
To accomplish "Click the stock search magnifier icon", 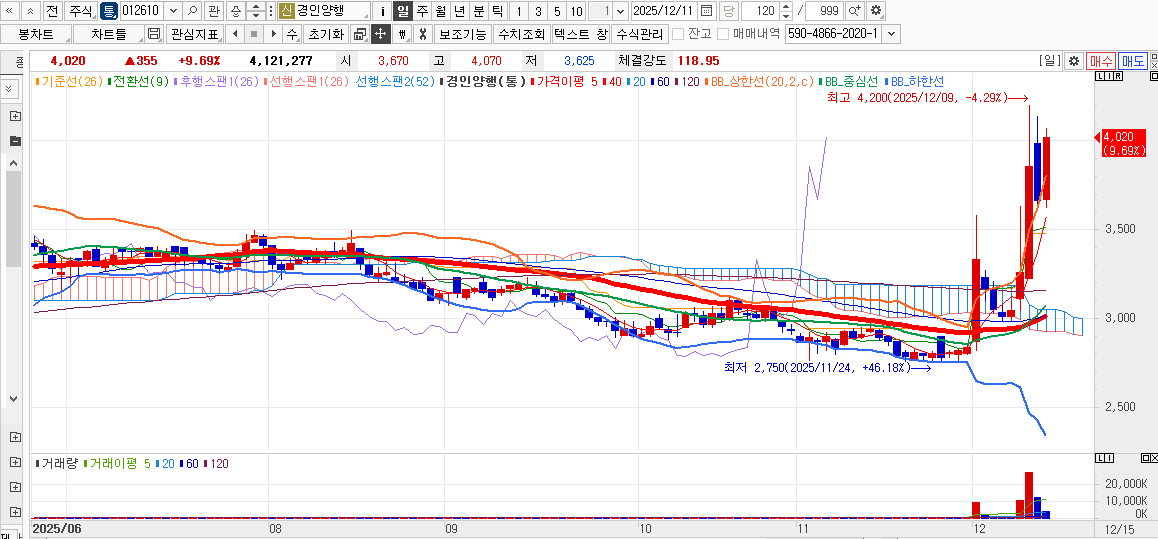I will (192, 11).
